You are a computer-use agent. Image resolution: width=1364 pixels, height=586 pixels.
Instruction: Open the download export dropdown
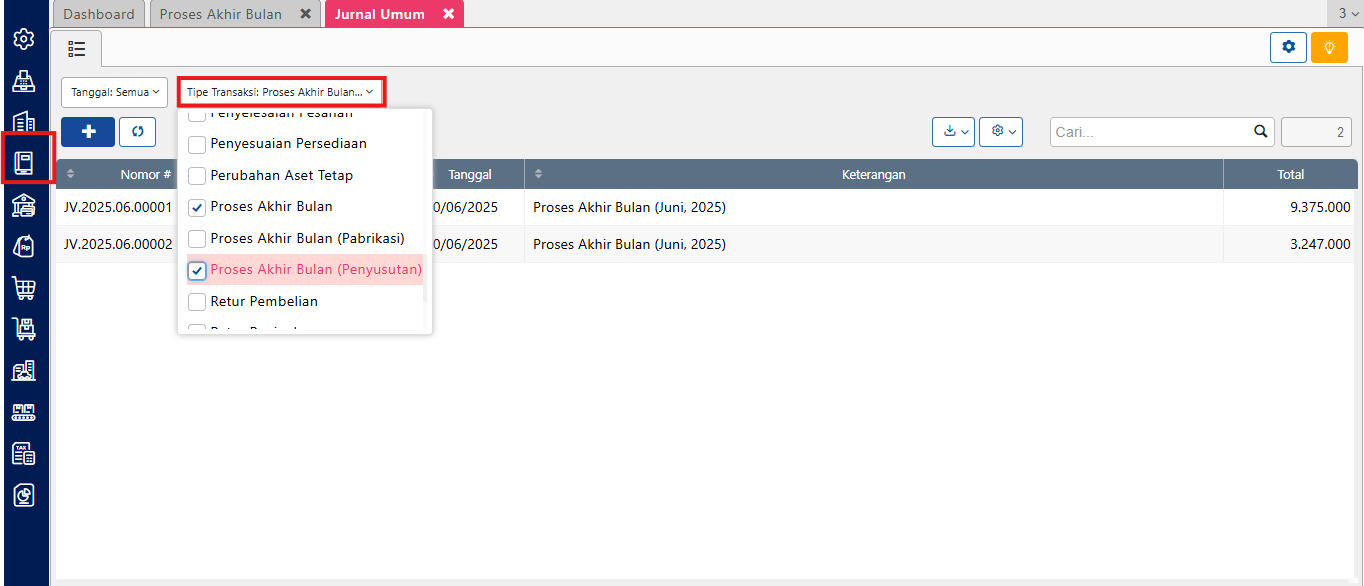coord(952,132)
